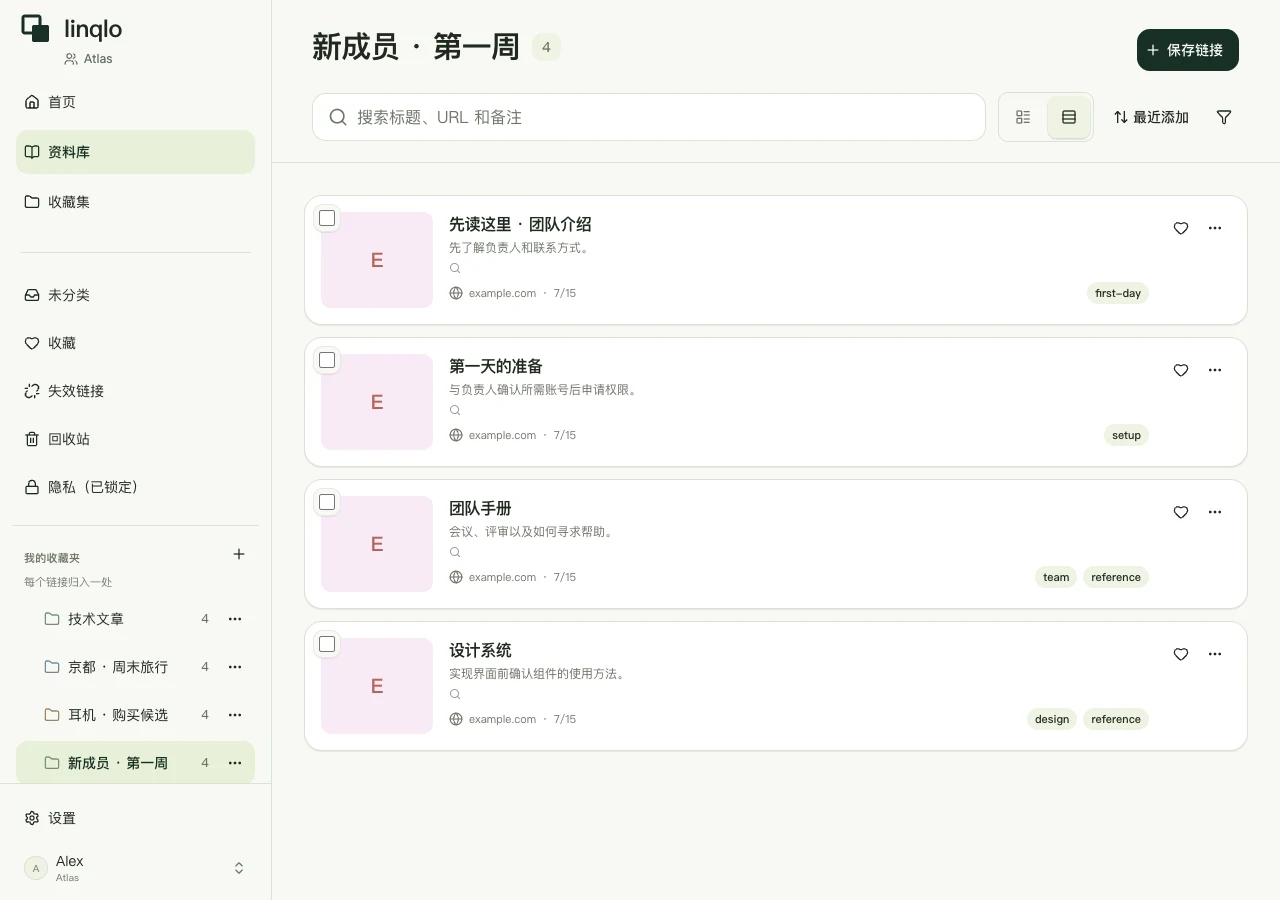Check the 设计系统 card checkbox
The image size is (1280, 900).
pyautogui.click(x=327, y=644)
